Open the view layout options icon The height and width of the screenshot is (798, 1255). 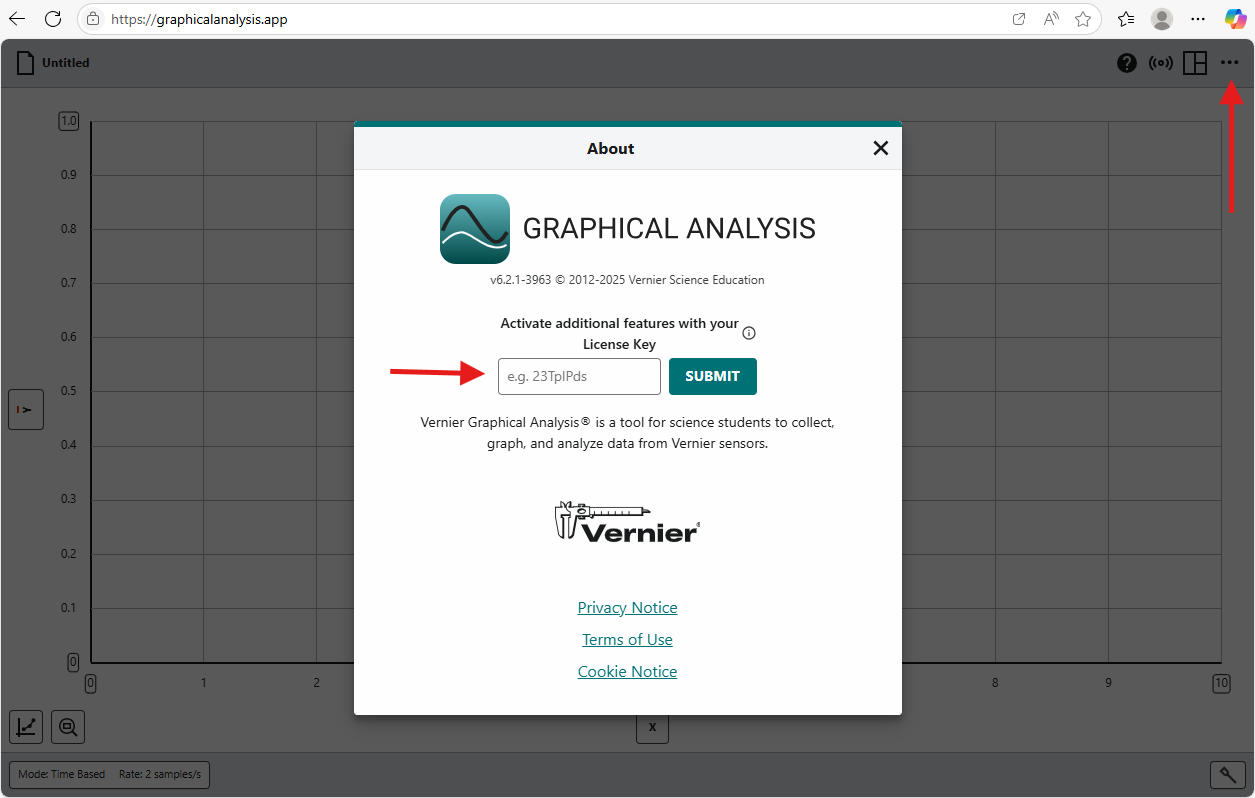1195,63
